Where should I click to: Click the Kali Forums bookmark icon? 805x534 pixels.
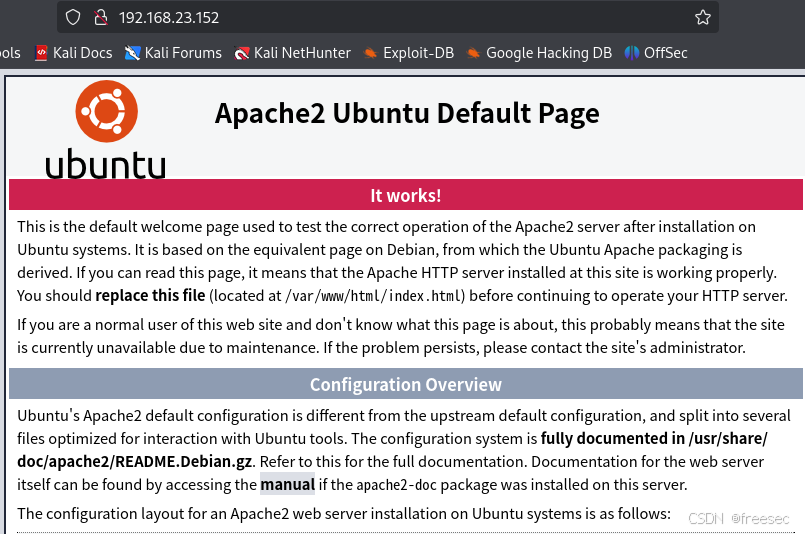[x=132, y=53]
